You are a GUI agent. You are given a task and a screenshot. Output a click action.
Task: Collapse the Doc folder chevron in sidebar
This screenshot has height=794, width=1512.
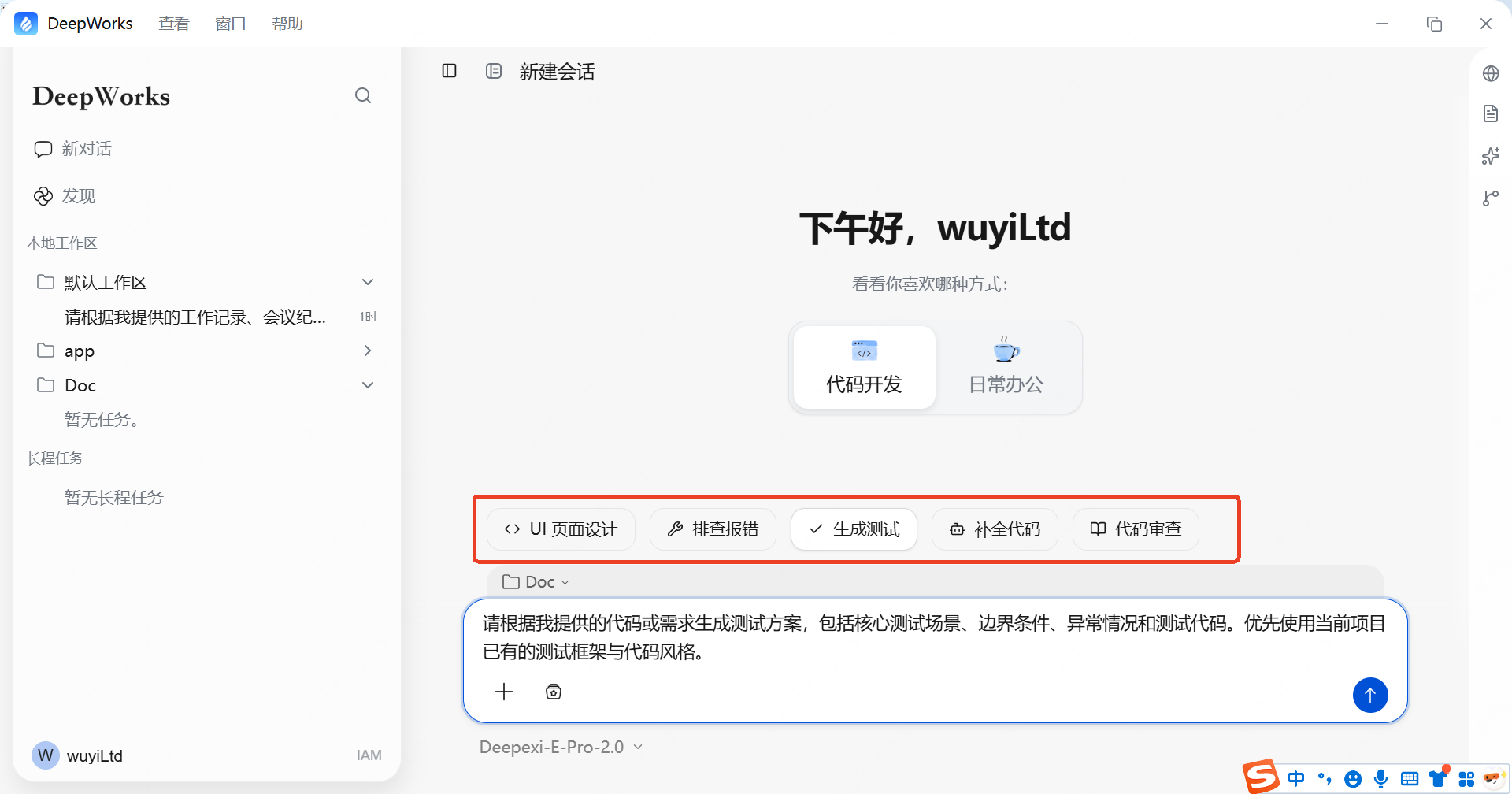(368, 385)
